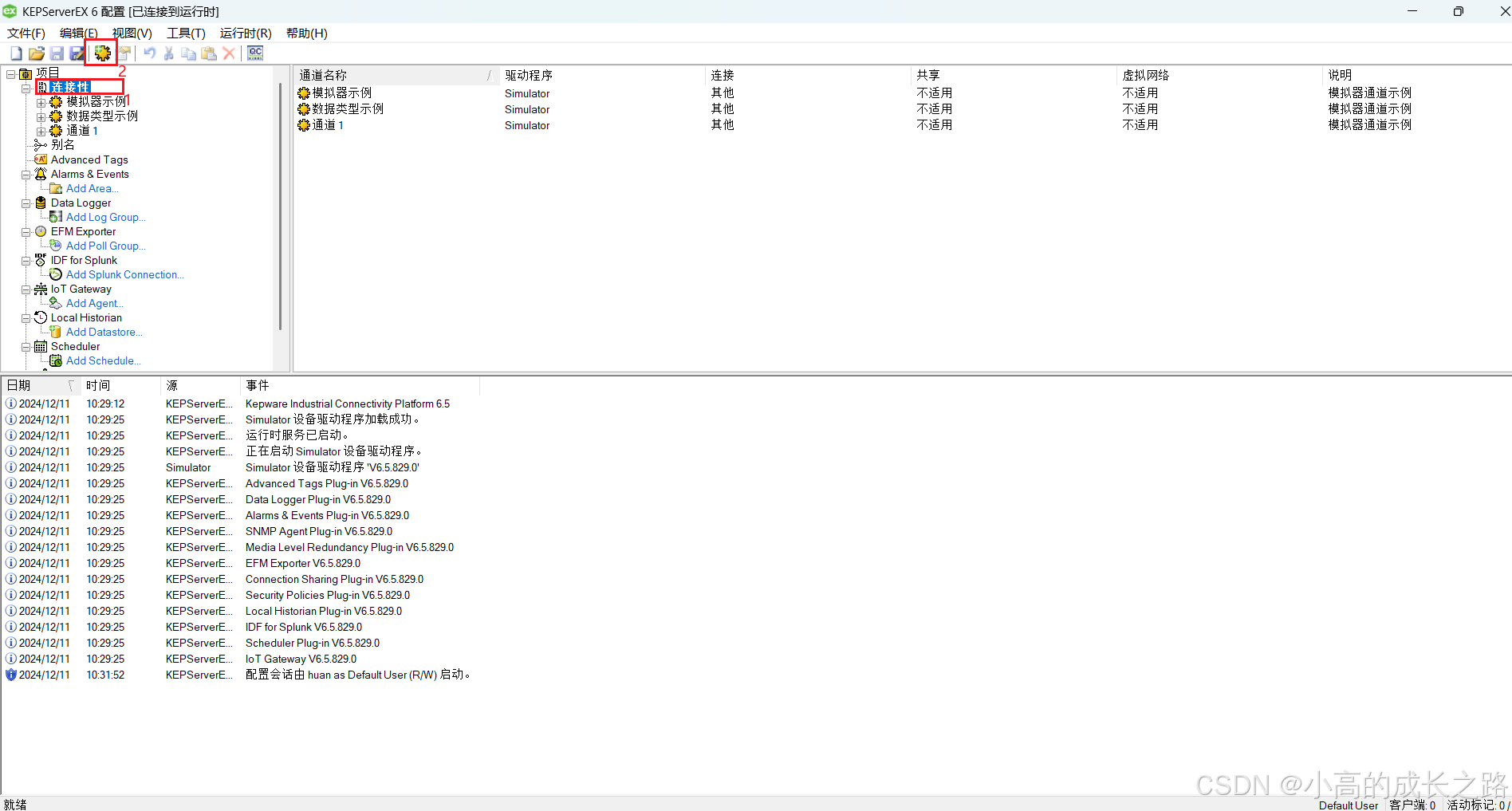Sort by the 驱动程序 column header
The image size is (1512, 811).
click(x=602, y=75)
